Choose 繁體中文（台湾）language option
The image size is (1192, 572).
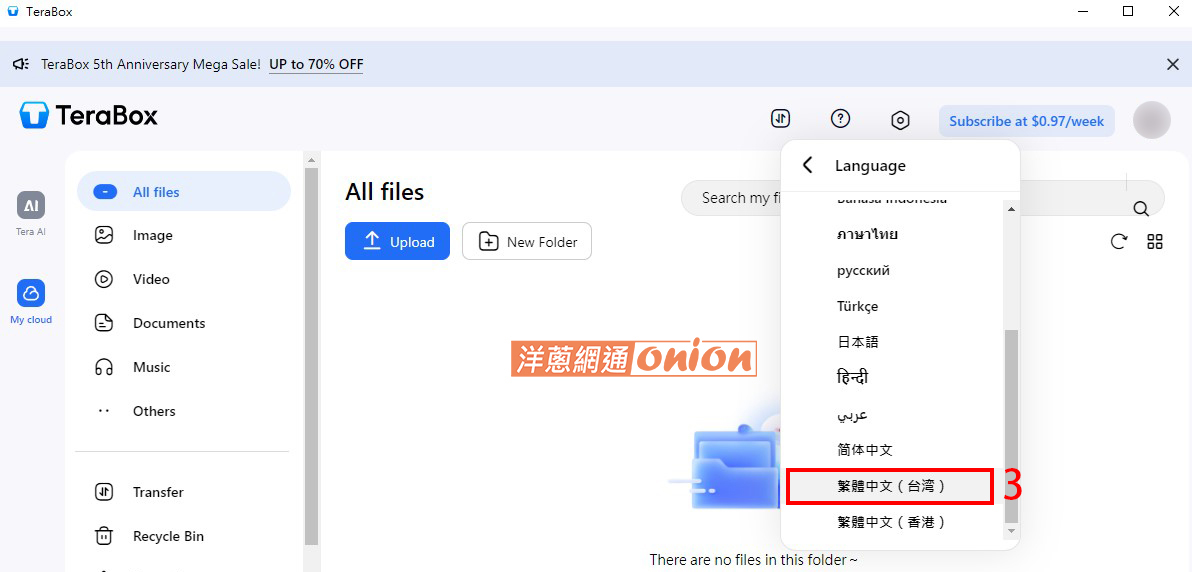coord(889,486)
